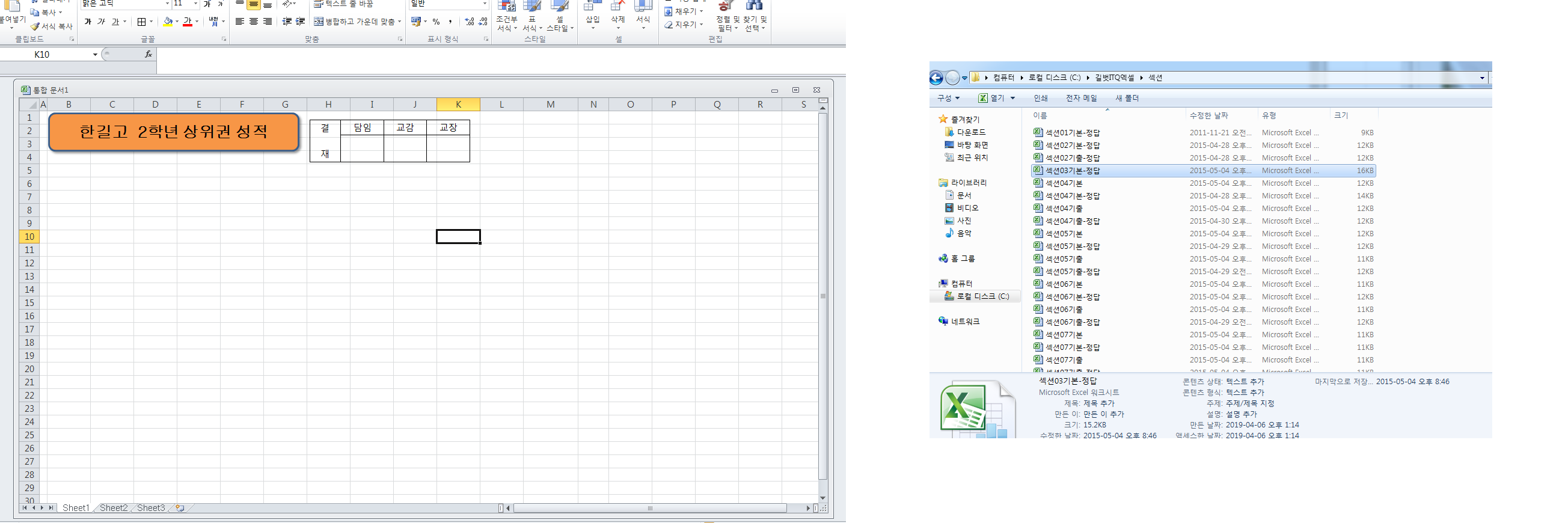This screenshot has height=523, width=1568.
Task: Select file 섹션04기본-정답 in list
Action: (1072, 196)
